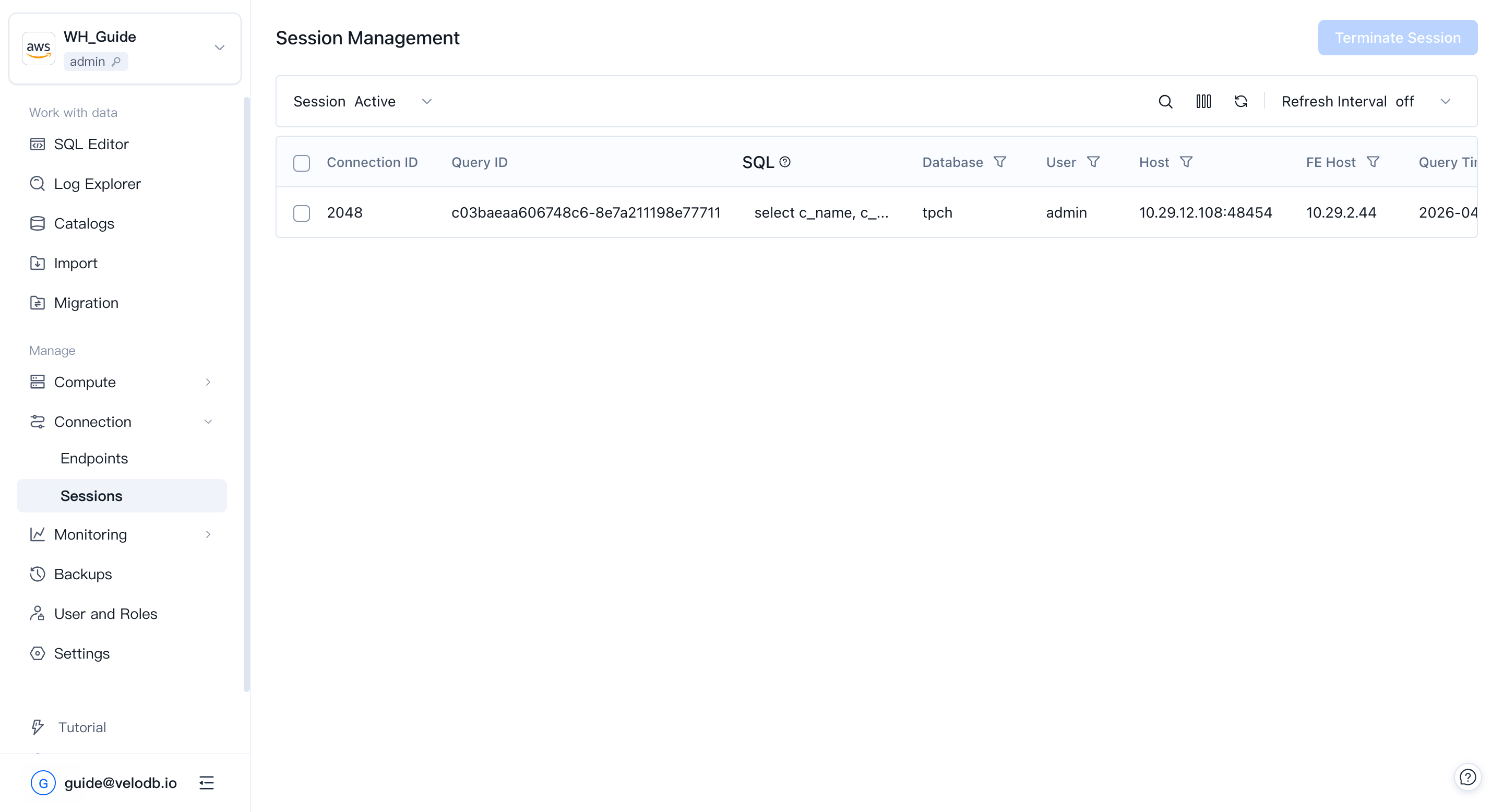Click the SQL column help icon
This screenshot has width=1503, height=812.
tap(785, 162)
